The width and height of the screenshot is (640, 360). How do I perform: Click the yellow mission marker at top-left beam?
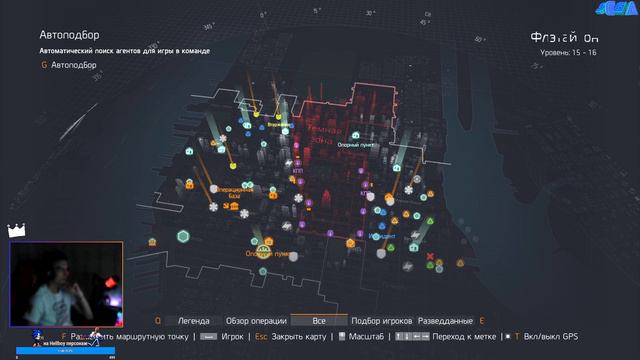coord(256,114)
